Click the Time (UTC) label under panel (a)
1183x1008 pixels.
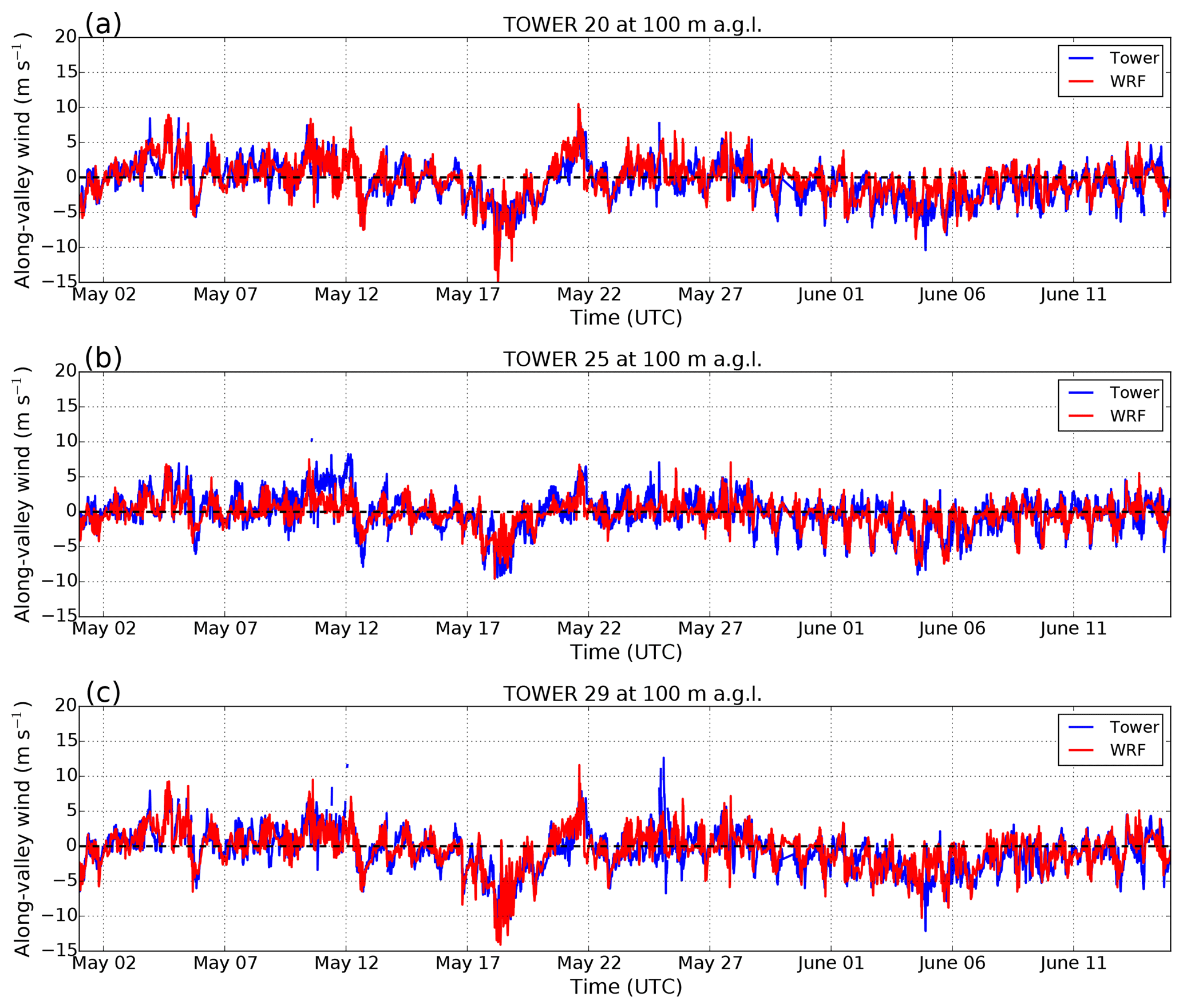[x=626, y=318]
